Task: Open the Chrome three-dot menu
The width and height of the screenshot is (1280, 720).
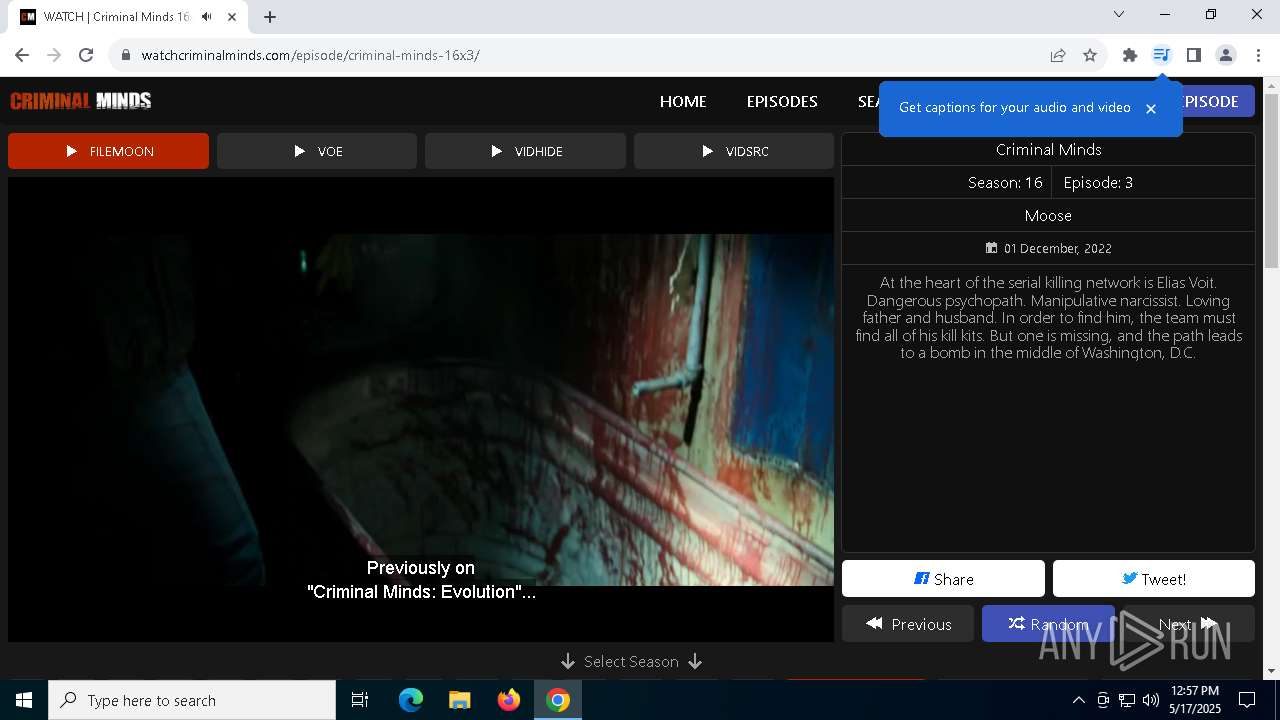Action: coord(1257,55)
